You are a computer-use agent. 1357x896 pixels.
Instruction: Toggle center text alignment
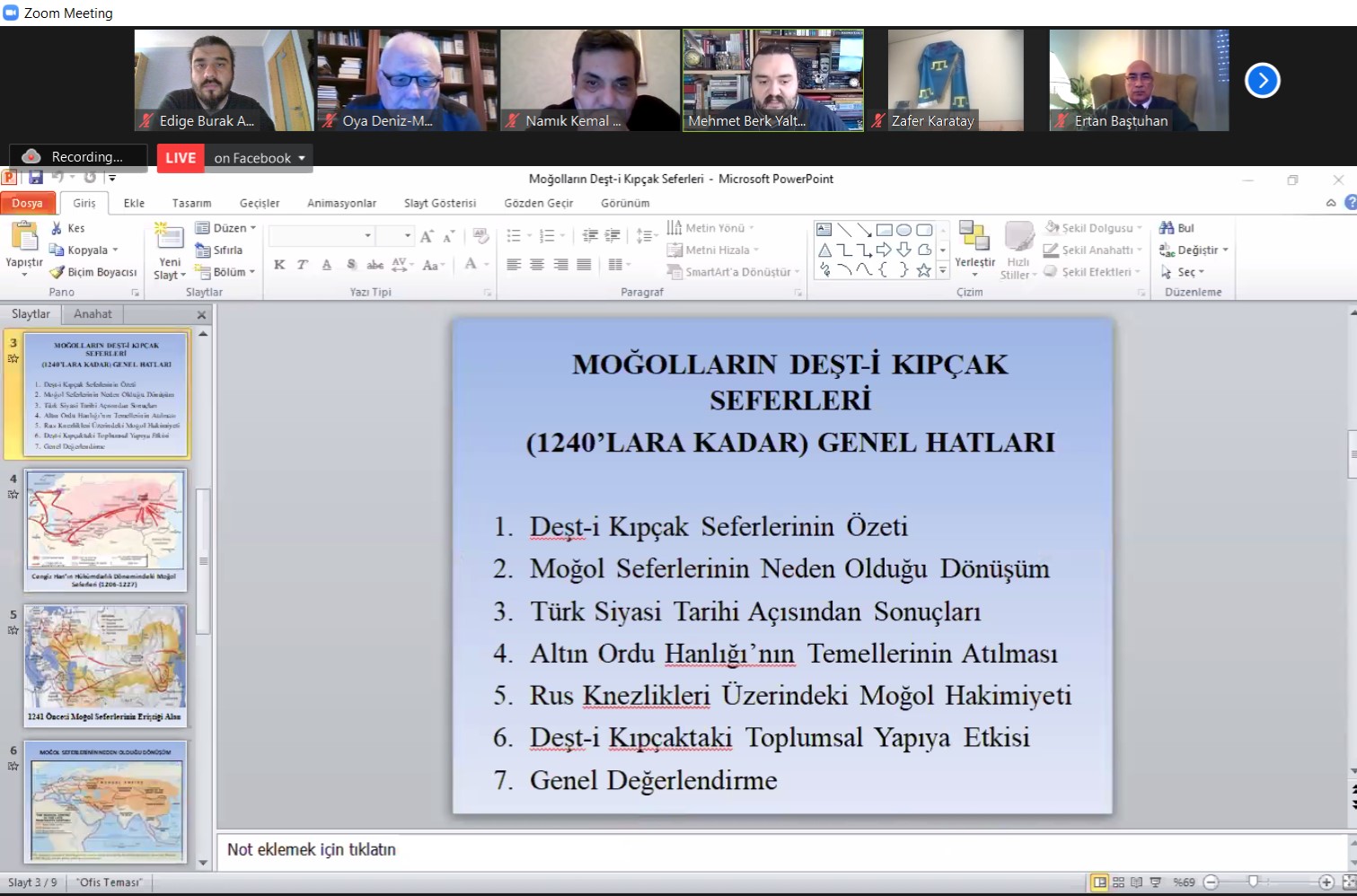tap(537, 265)
